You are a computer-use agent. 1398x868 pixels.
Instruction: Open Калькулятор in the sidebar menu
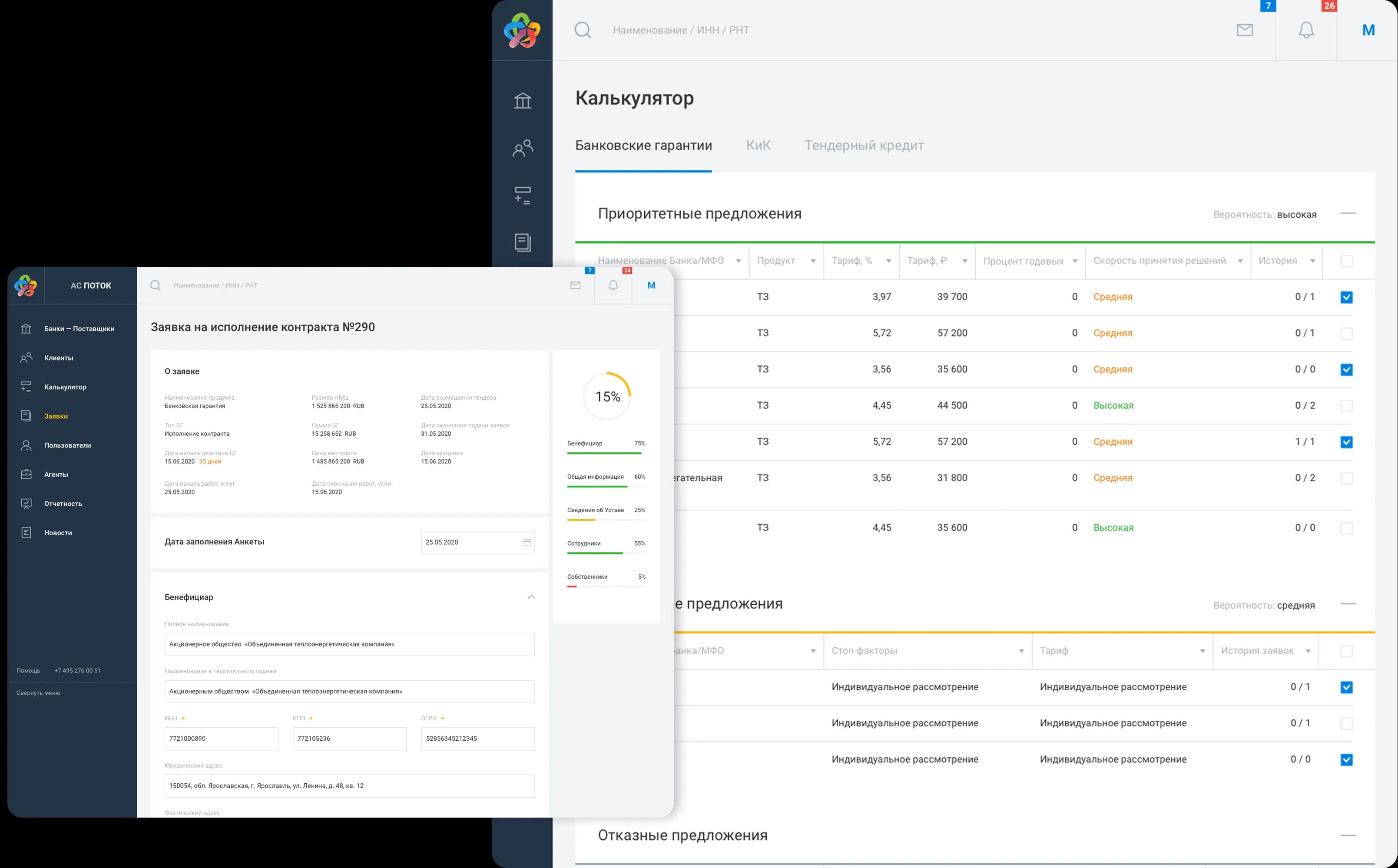click(66, 387)
